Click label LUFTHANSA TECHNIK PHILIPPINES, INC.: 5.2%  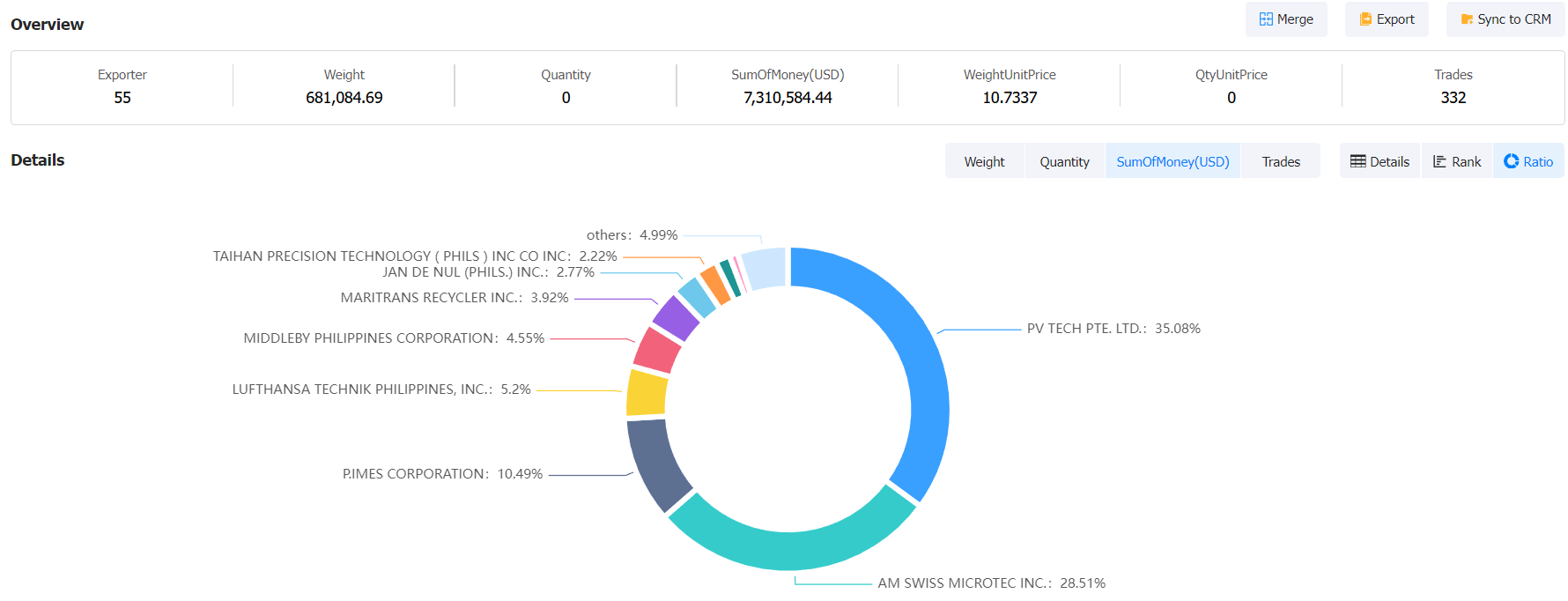coord(381,390)
